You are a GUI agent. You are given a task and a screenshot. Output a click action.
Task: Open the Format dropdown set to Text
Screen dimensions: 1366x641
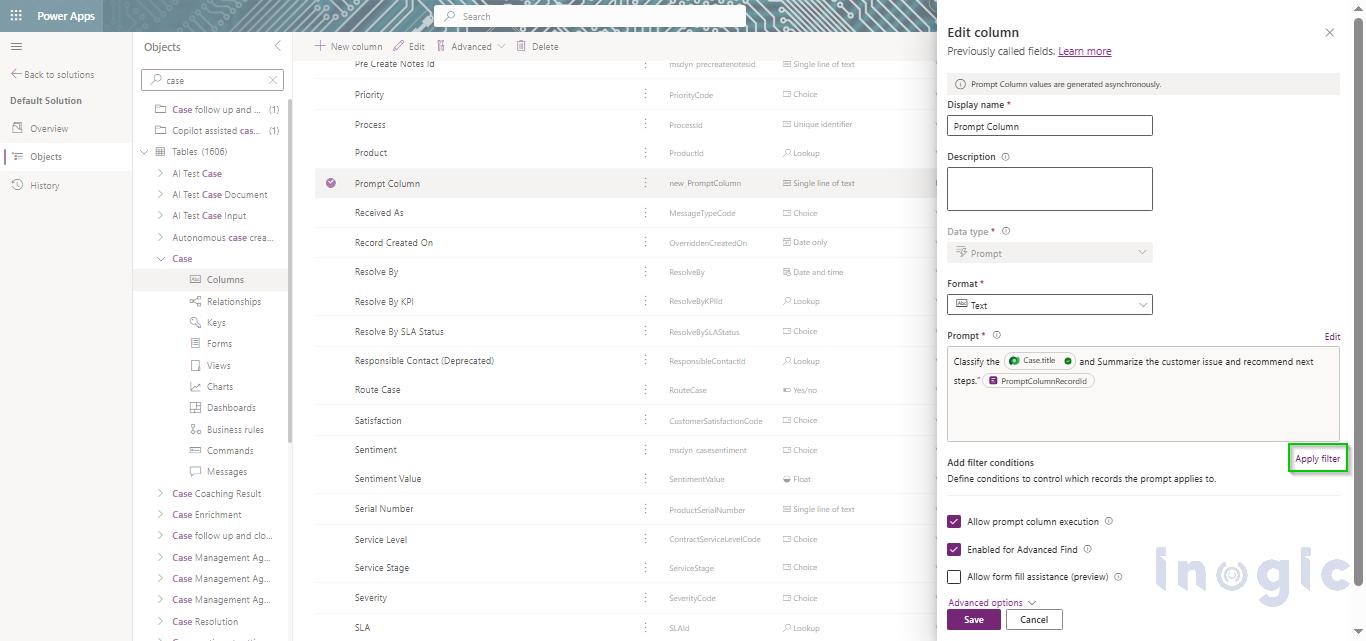pos(1050,305)
